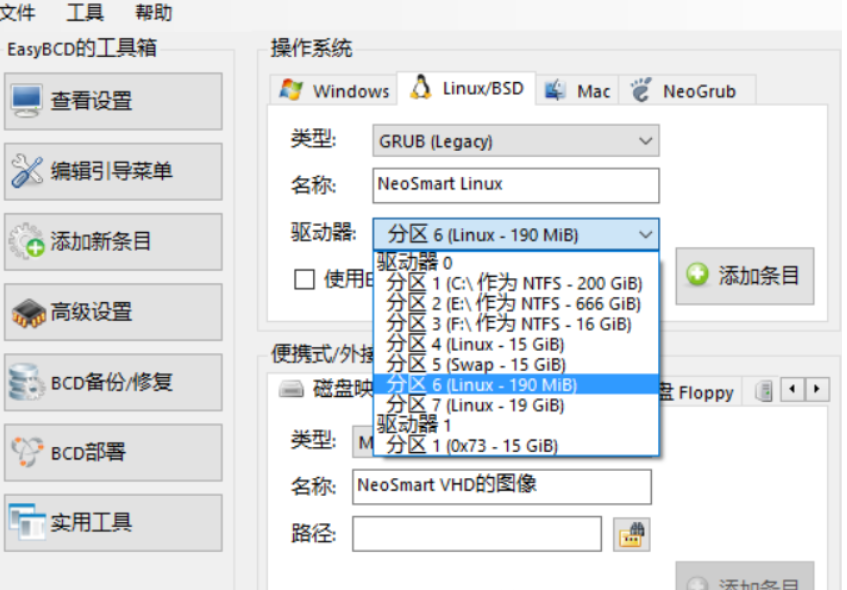
Task: Open 实用工具 from the toolbox
Action: [x=113, y=523]
